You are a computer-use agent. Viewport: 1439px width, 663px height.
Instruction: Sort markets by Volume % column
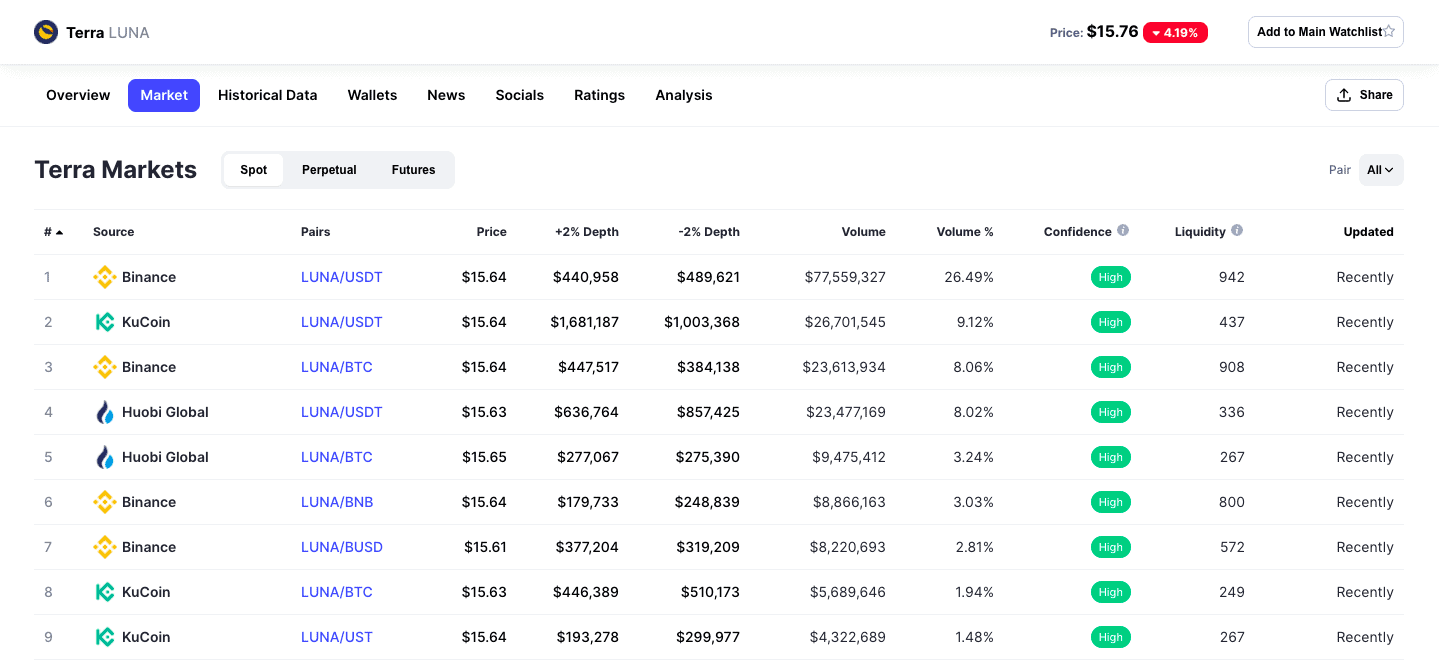965,232
